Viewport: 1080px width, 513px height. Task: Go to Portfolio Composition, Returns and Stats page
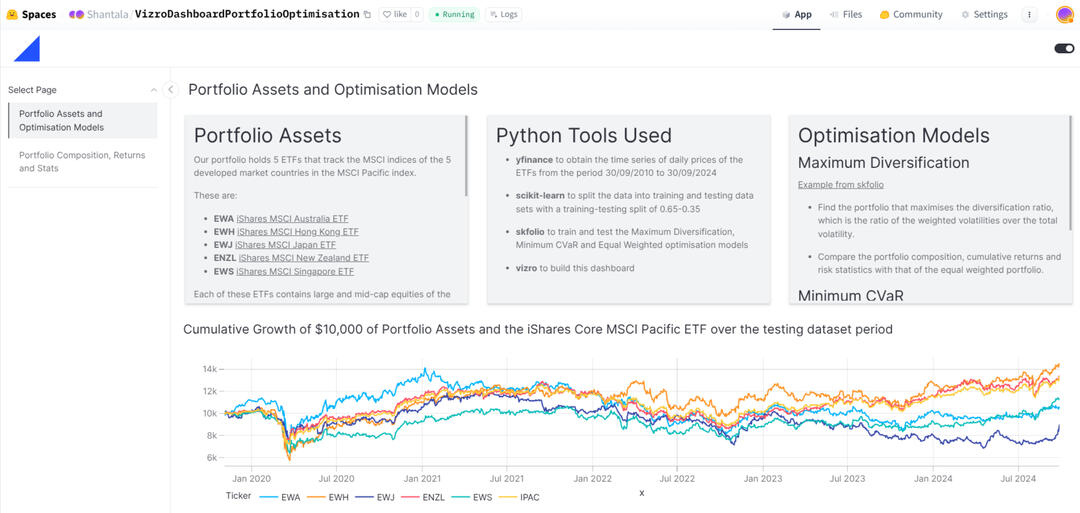pos(82,162)
